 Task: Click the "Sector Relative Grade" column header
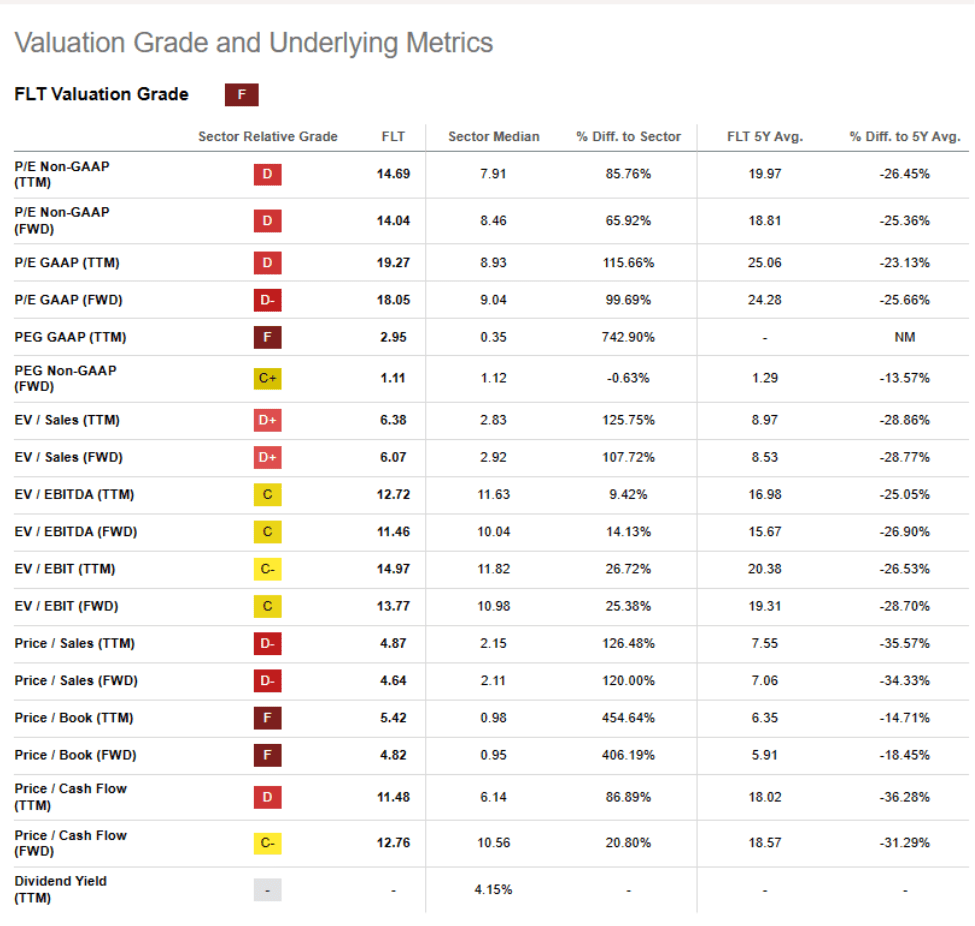click(267, 137)
